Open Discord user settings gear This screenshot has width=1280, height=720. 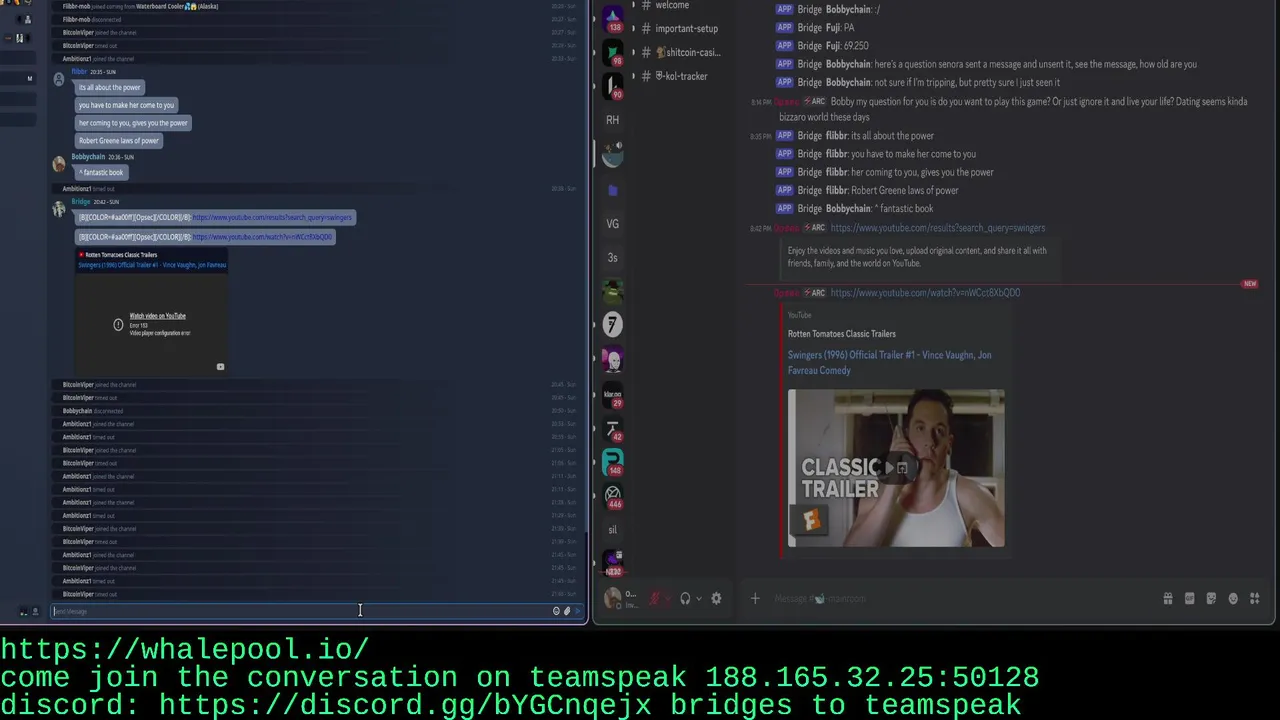point(716,599)
